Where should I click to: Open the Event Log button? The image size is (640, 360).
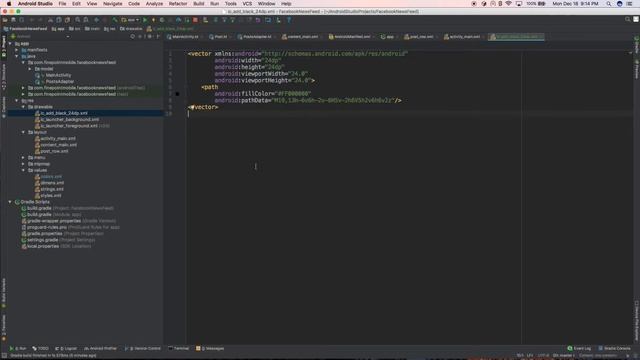coord(579,349)
